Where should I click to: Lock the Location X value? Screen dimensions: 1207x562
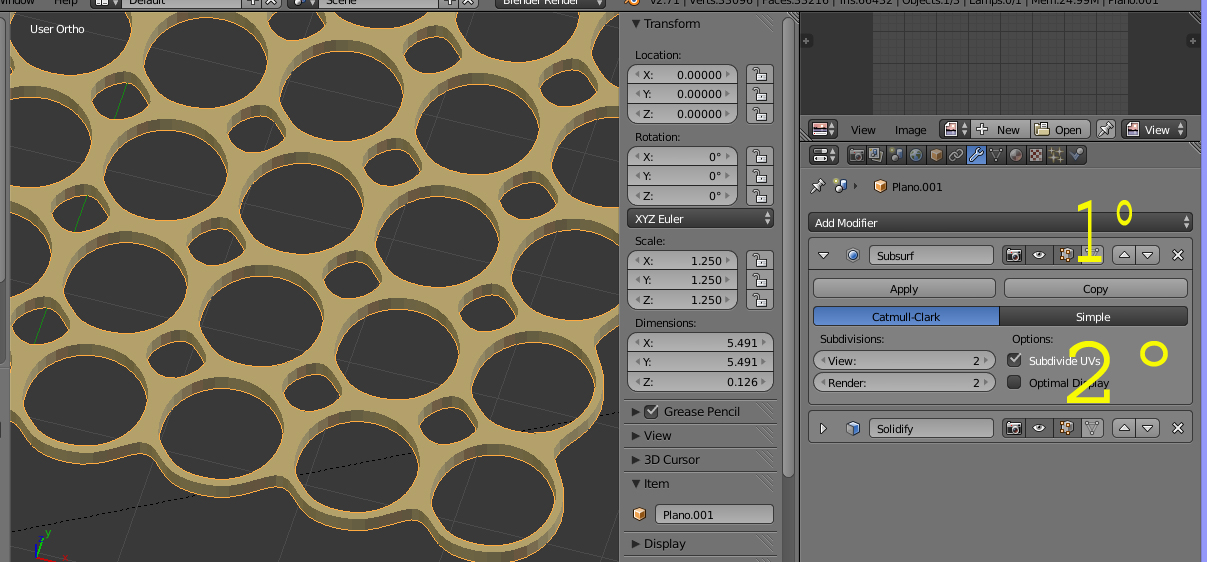tap(760, 74)
